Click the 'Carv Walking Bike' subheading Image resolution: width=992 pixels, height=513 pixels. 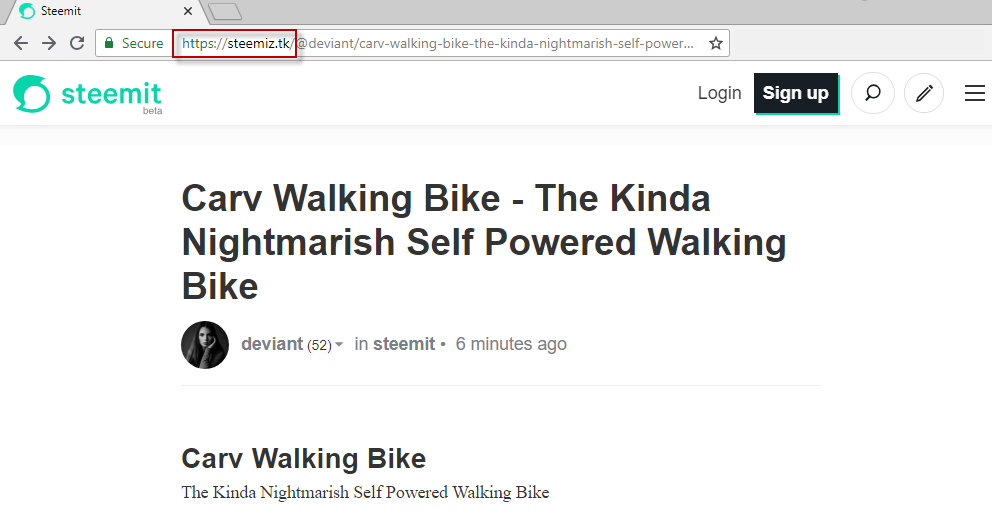click(304, 459)
